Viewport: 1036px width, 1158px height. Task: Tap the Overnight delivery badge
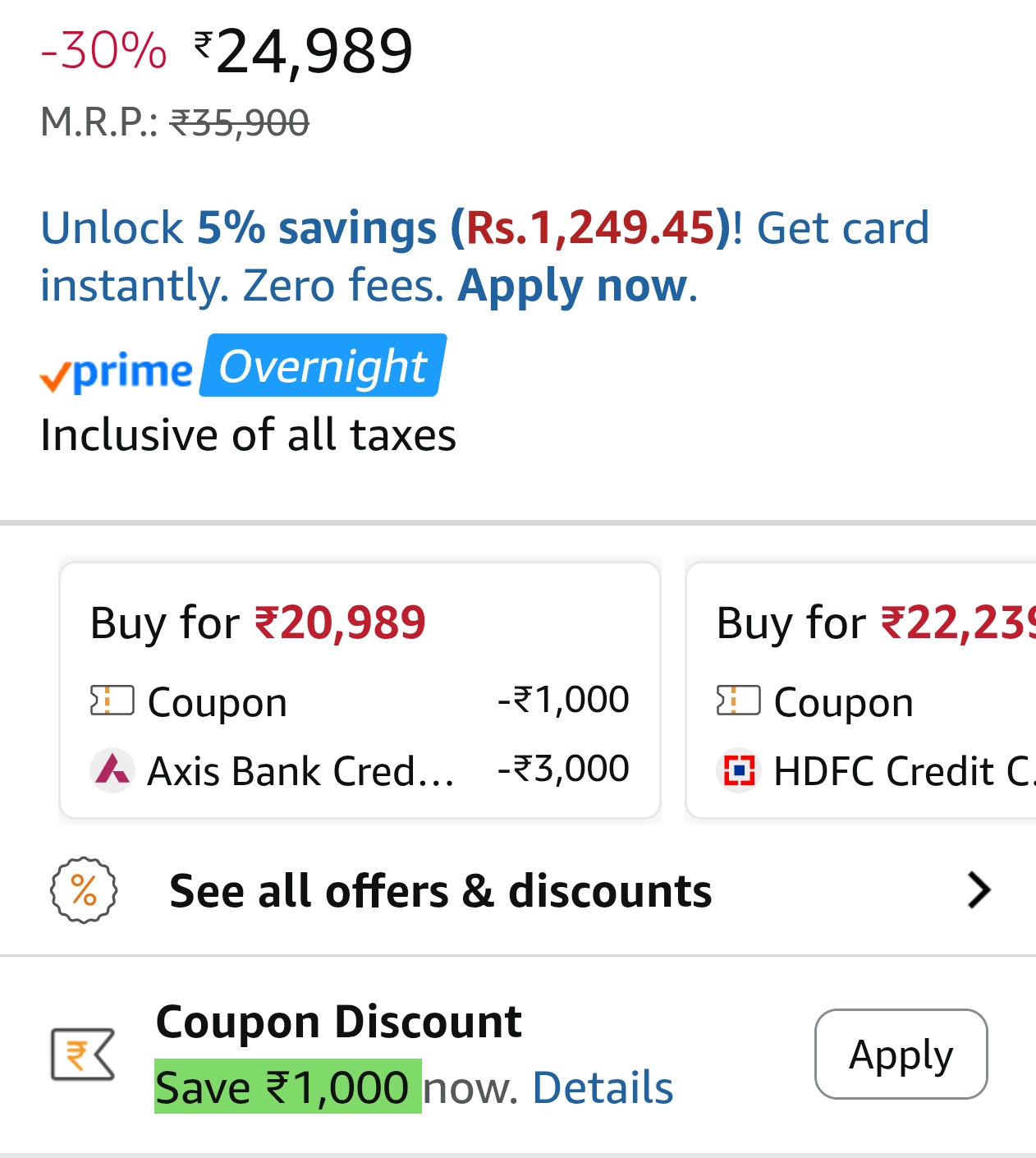coord(323,366)
